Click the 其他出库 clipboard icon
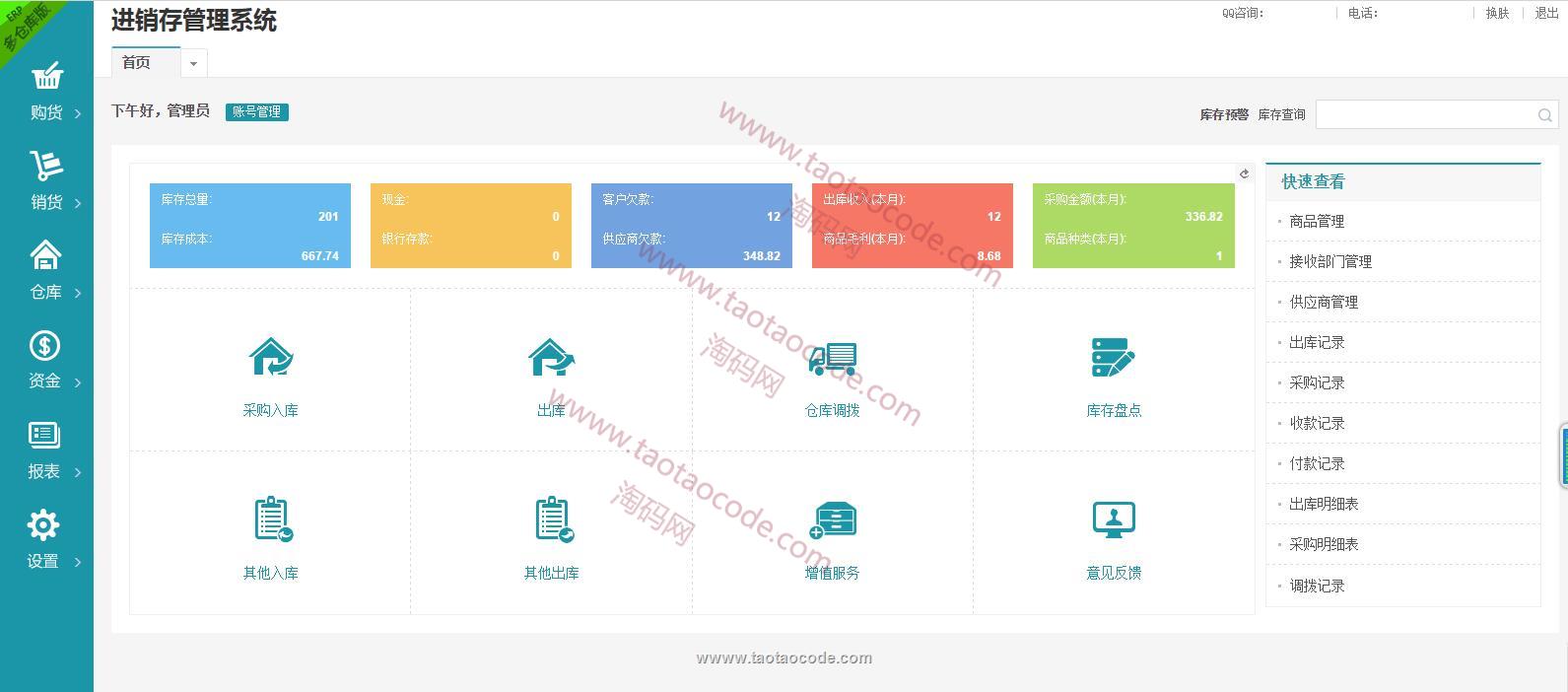 click(x=552, y=519)
